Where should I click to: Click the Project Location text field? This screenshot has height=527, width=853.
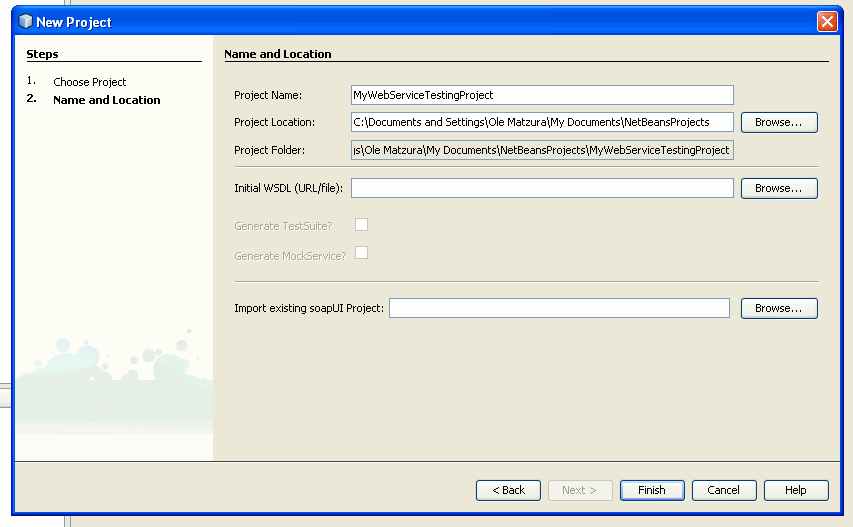[x=542, y=122]
